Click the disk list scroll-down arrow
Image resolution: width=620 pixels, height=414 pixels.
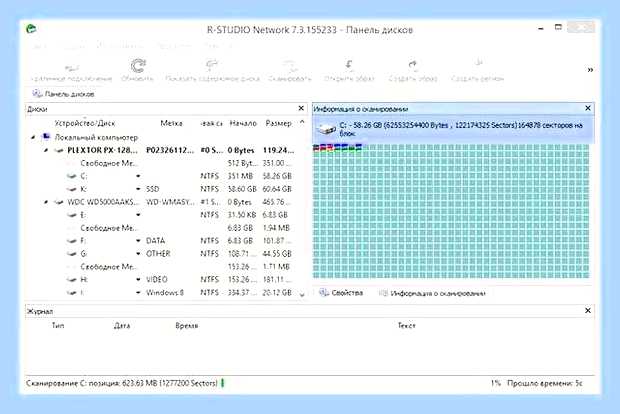[x=302, y=295]
